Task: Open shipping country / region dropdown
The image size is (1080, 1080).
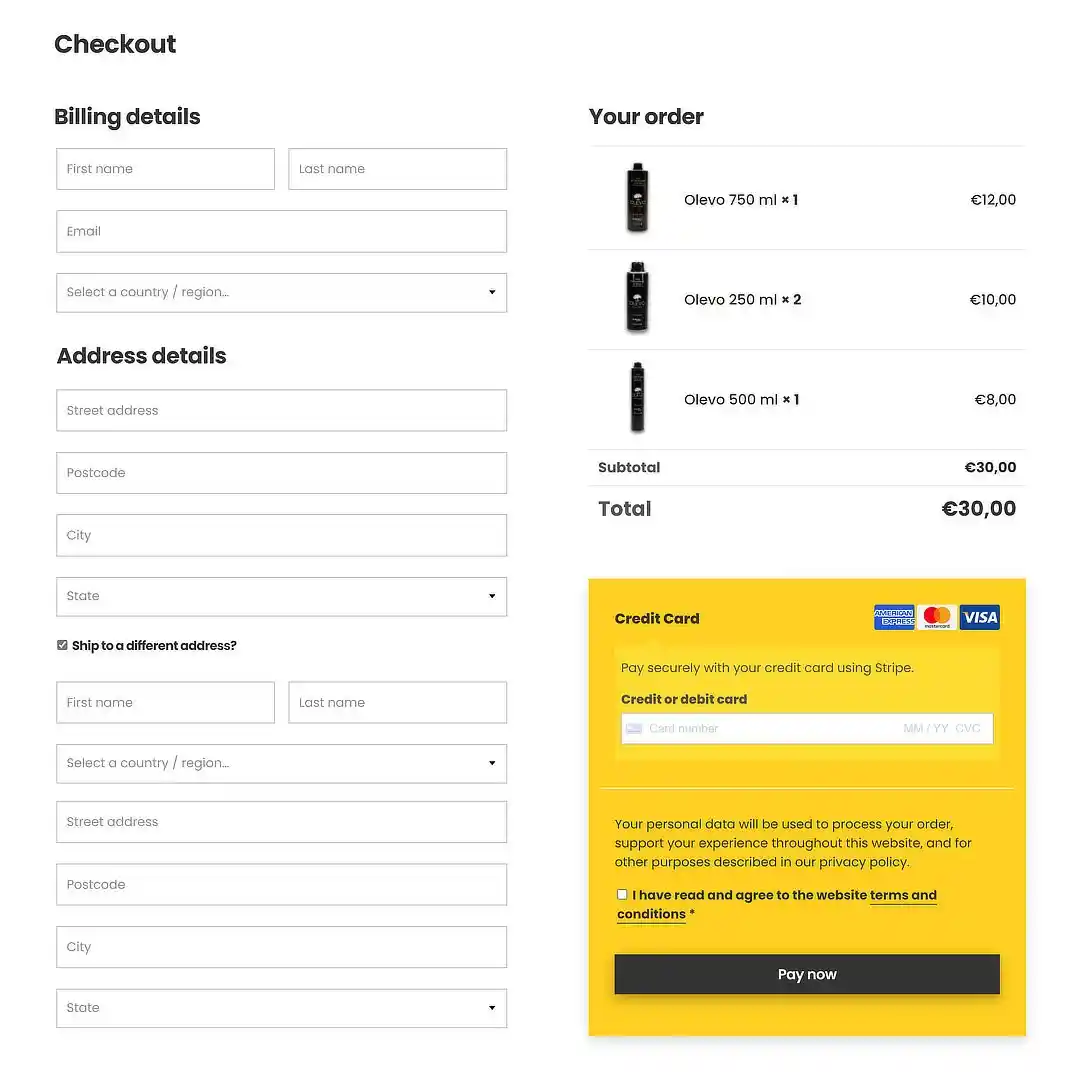Action: 282,763
